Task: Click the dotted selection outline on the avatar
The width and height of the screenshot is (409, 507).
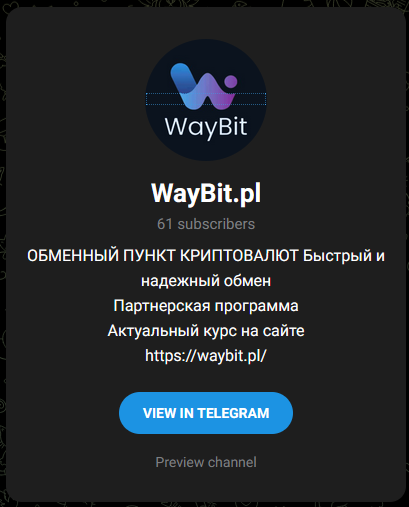Action: point(206,99)
